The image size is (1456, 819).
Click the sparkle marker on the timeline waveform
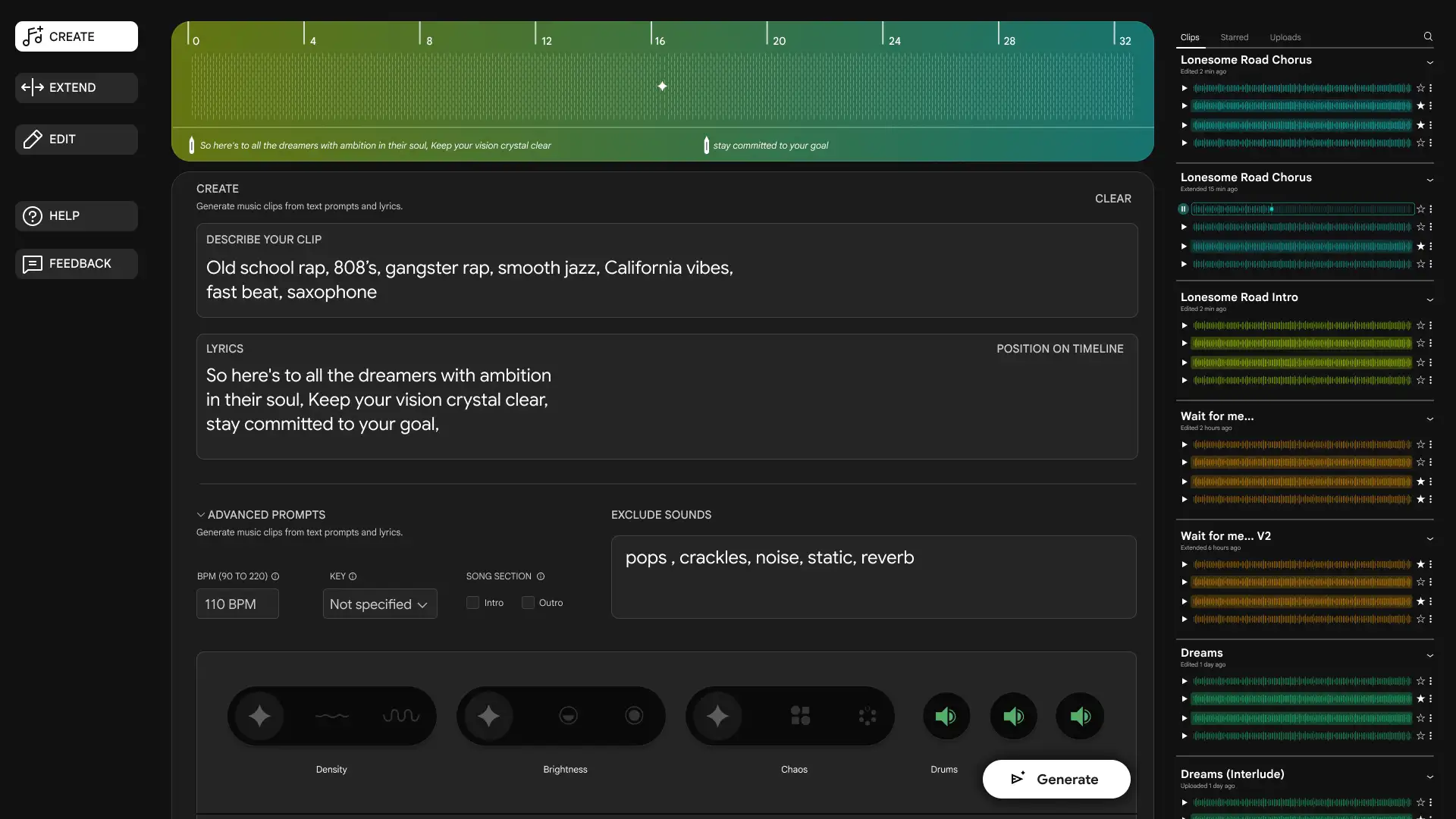pyautogui.click(x=662, y=86)
